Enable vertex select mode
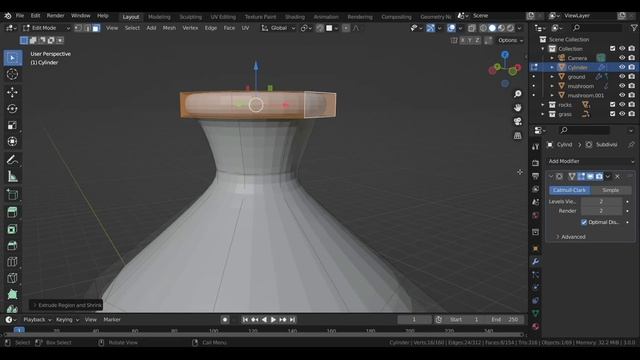The width and height of the screenshot is (640, 360). pyautogui.click(x=78, y=28)
